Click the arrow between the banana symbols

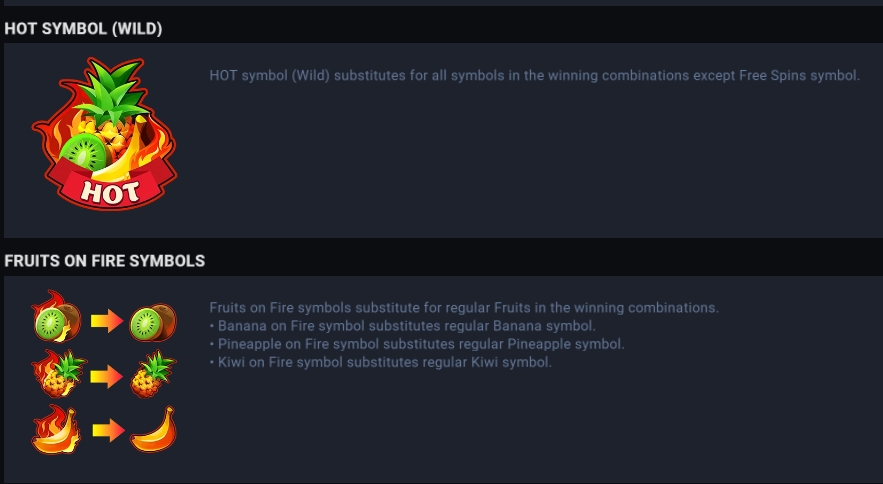tap(108, 430)
